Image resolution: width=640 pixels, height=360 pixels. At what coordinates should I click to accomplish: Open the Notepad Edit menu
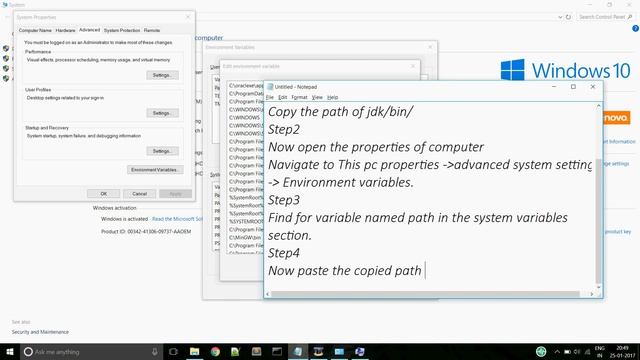[x=282, y=97]
